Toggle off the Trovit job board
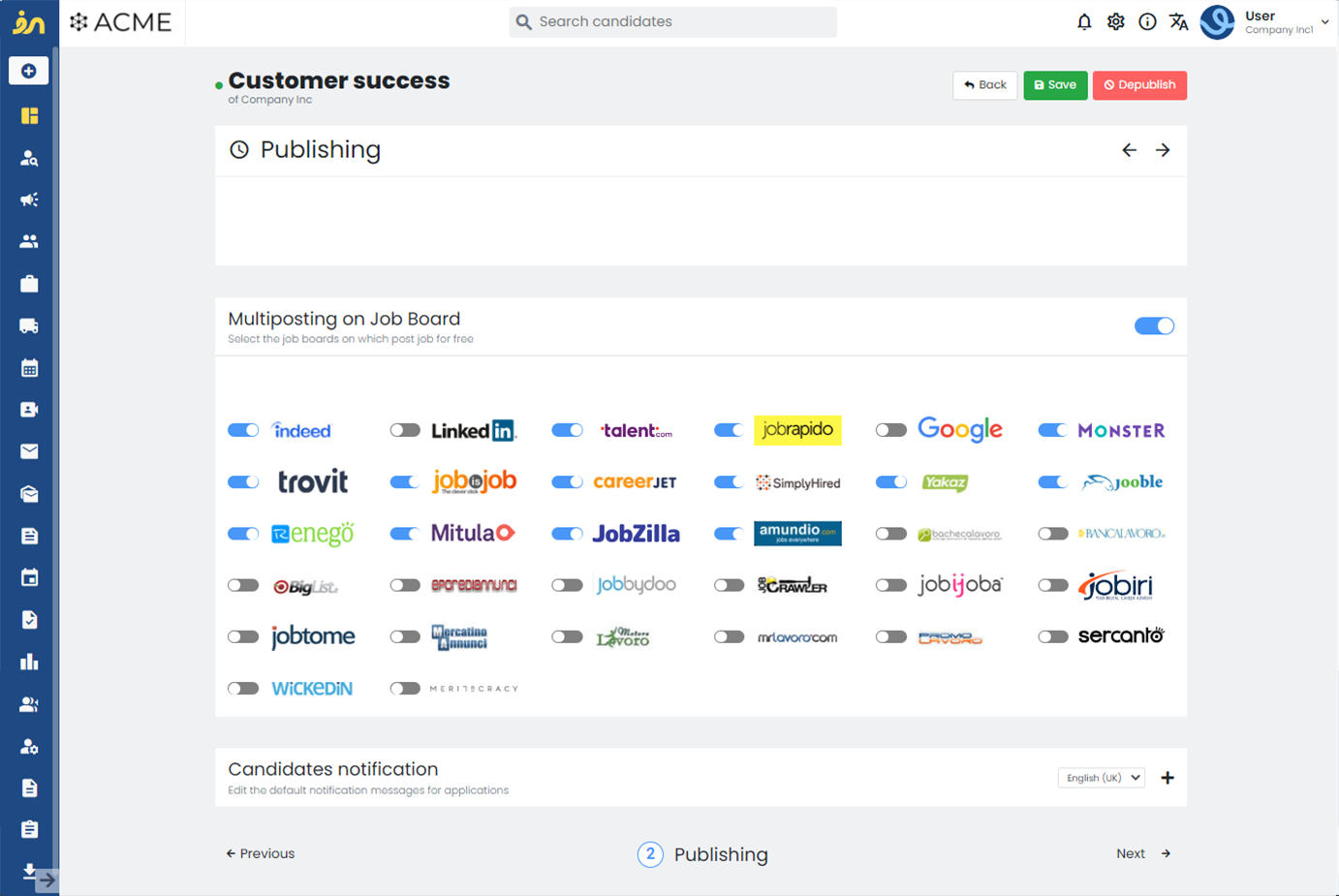The height and width of the screenshot is (896, 1339). [243, 482]
